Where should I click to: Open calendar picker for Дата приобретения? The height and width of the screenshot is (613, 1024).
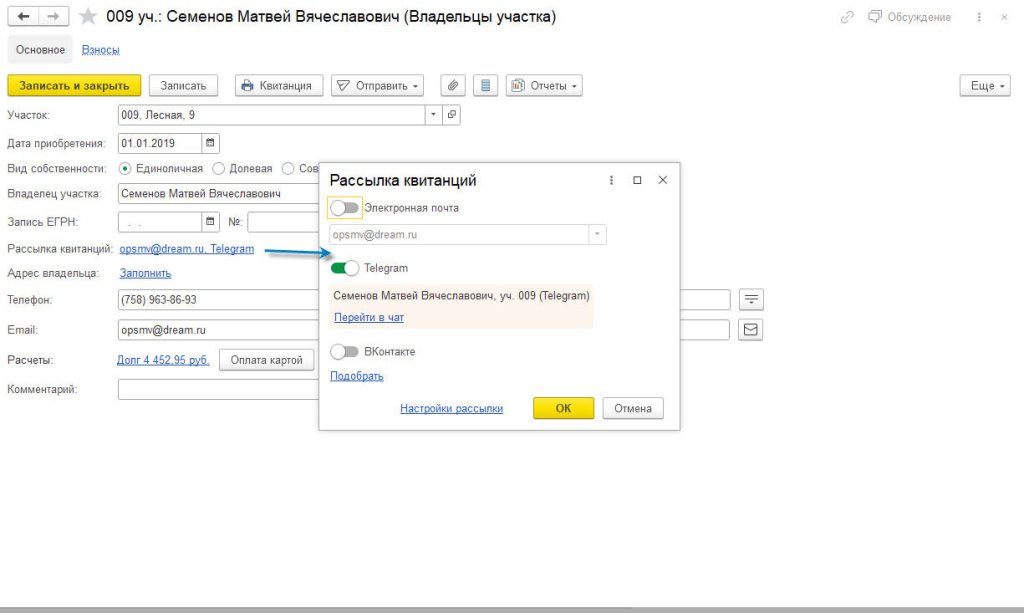(210, 142)
